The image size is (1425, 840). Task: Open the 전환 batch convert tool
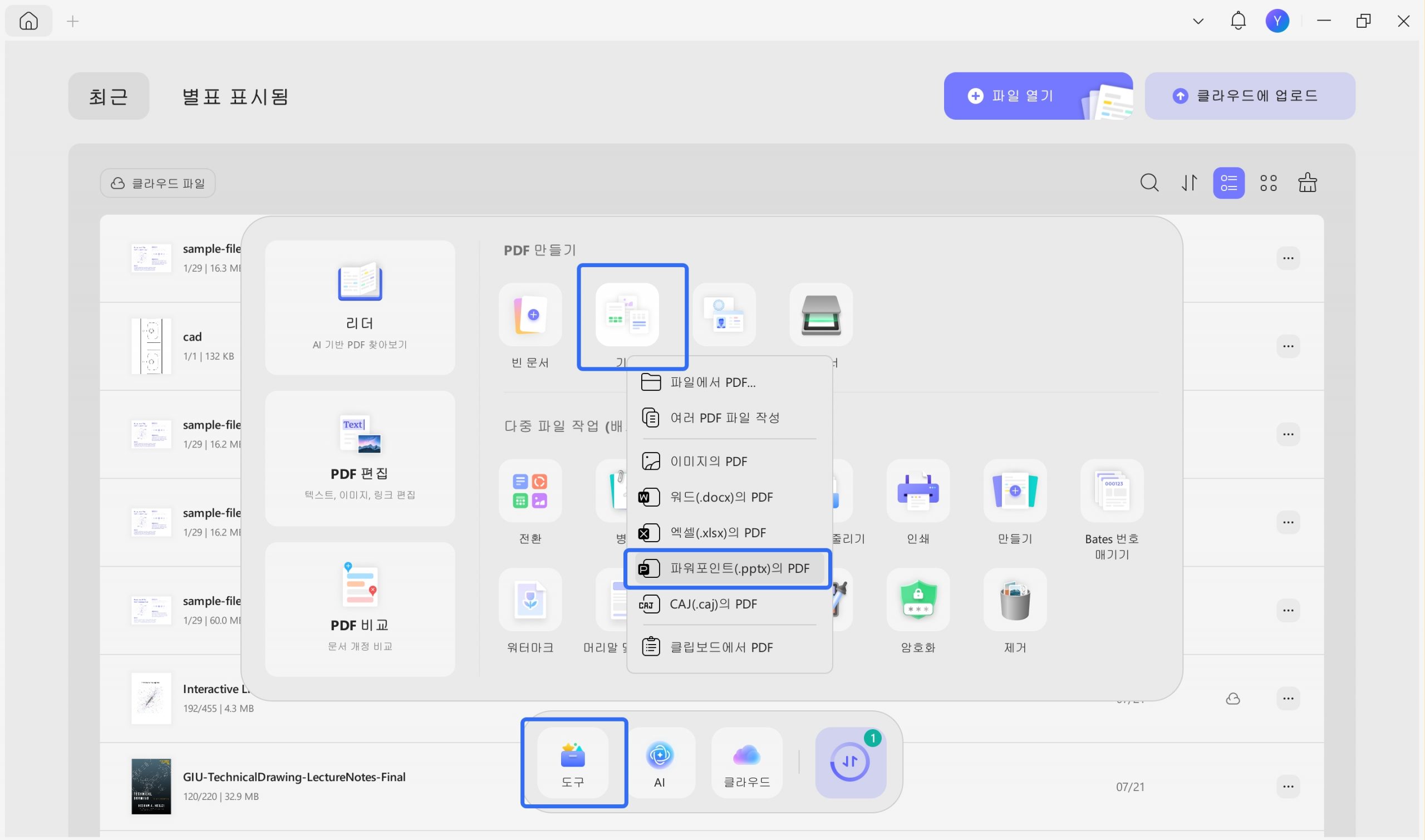tap(530, 491)
